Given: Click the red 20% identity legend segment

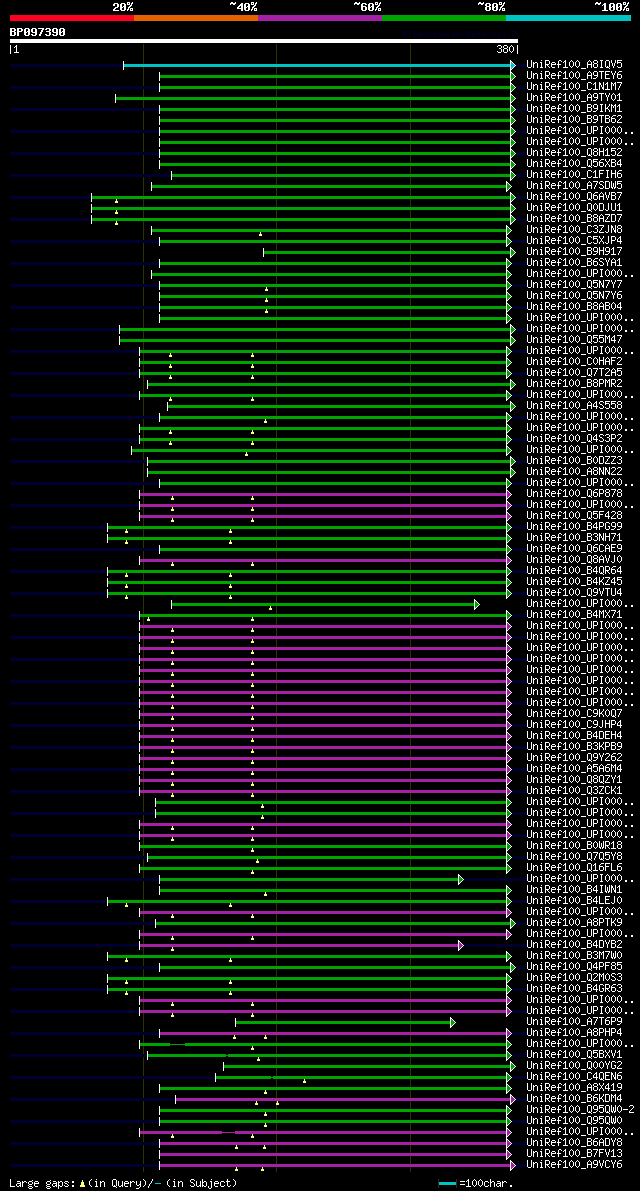Looking at the screenshot, I should 72,17.
